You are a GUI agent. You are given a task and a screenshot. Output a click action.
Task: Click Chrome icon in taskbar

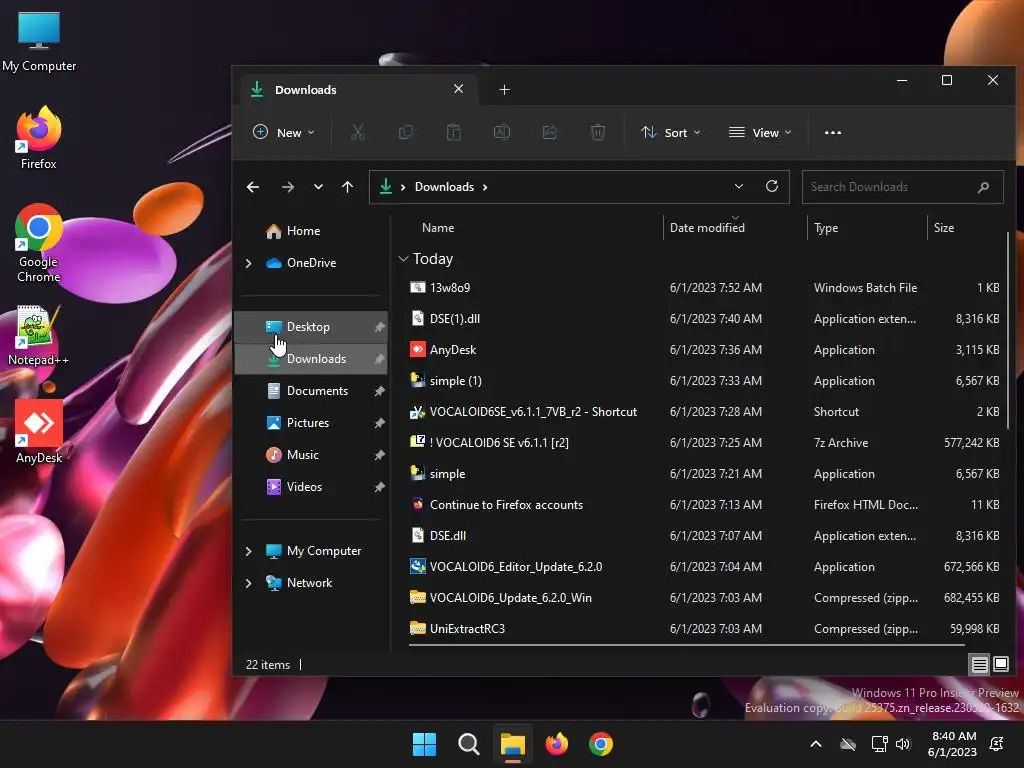point(601,744)
